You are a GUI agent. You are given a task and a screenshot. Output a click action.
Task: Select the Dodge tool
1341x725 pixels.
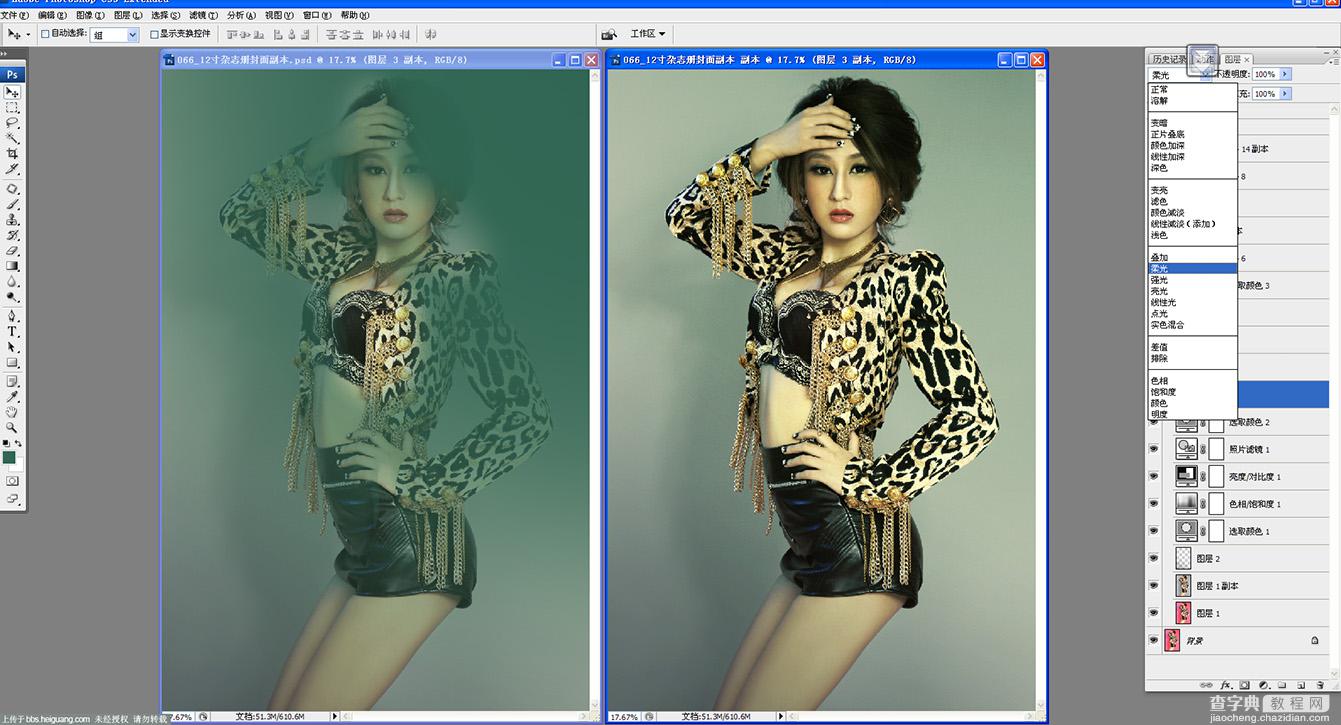[13, 297]
